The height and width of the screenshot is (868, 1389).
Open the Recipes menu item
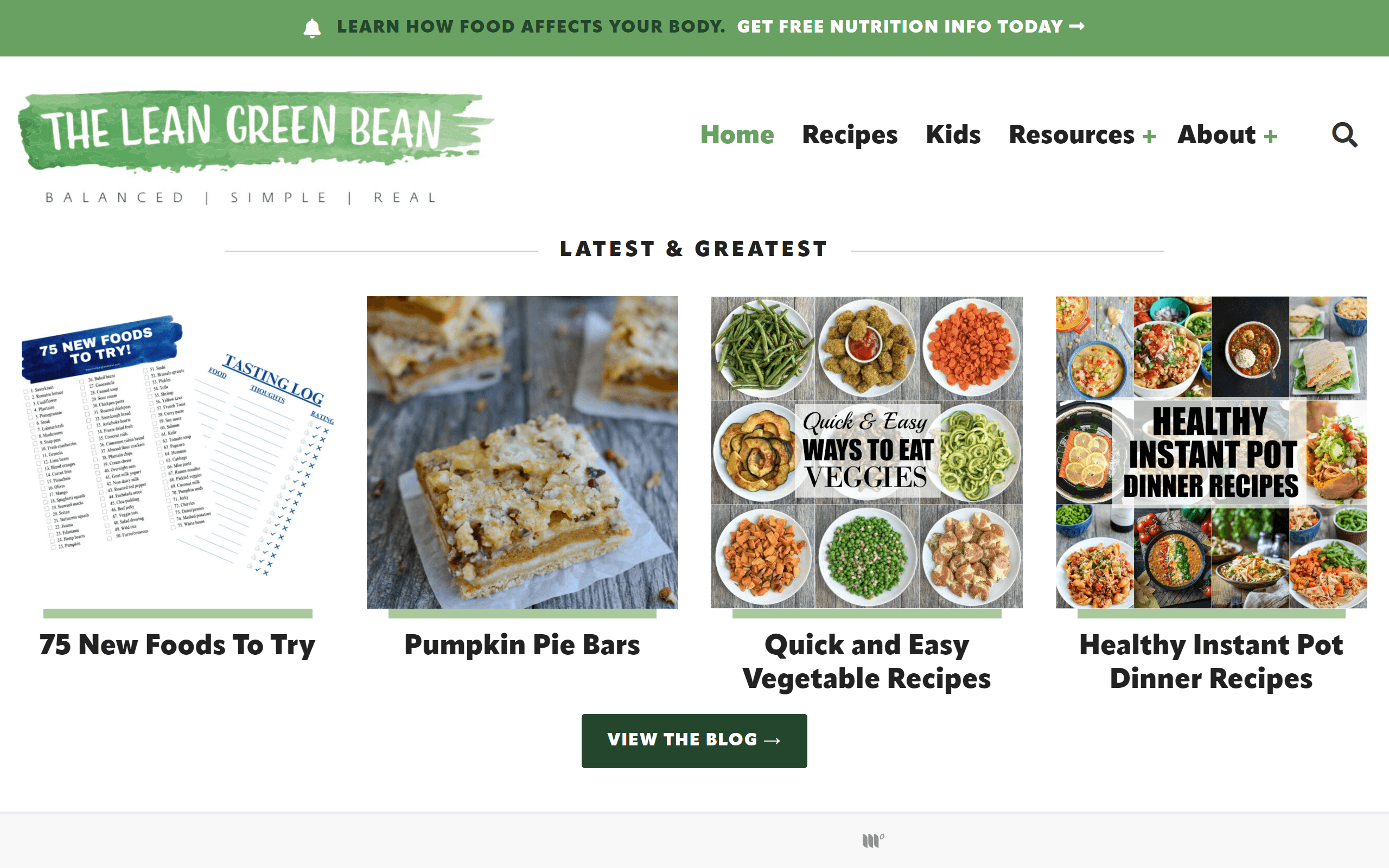[x=850, y=135]
